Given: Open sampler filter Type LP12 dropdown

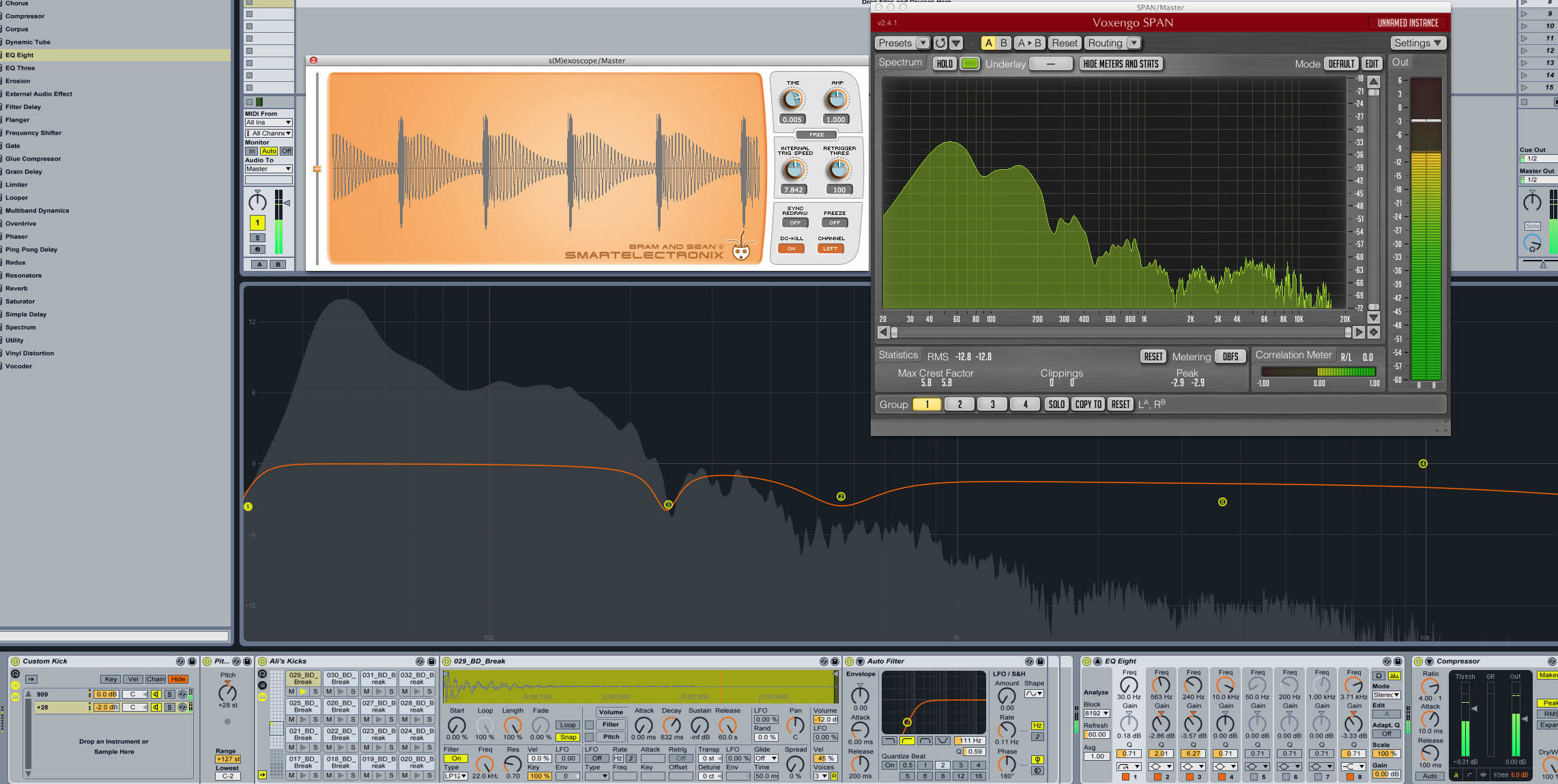Looking at the screenshot, I should (x=455, y=776).
